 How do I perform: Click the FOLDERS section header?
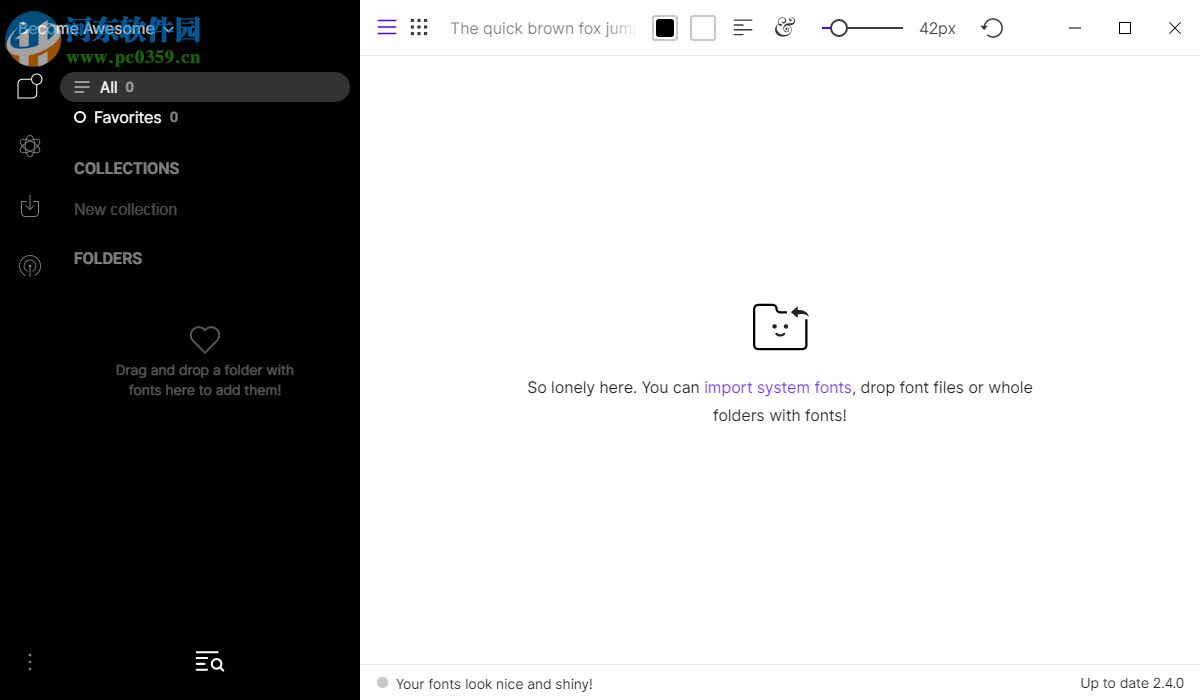pyautogui.click(x=108, y=258)
